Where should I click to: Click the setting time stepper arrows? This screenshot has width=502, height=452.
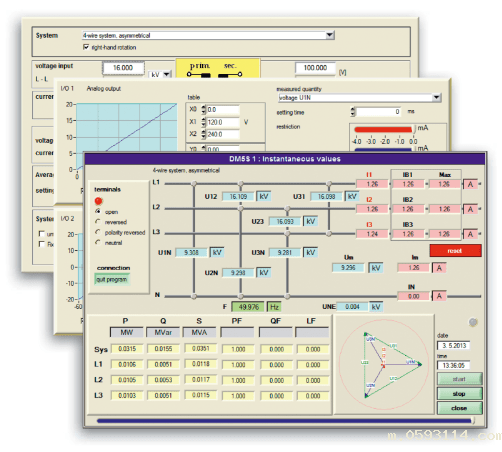click(x=353, y=112)
